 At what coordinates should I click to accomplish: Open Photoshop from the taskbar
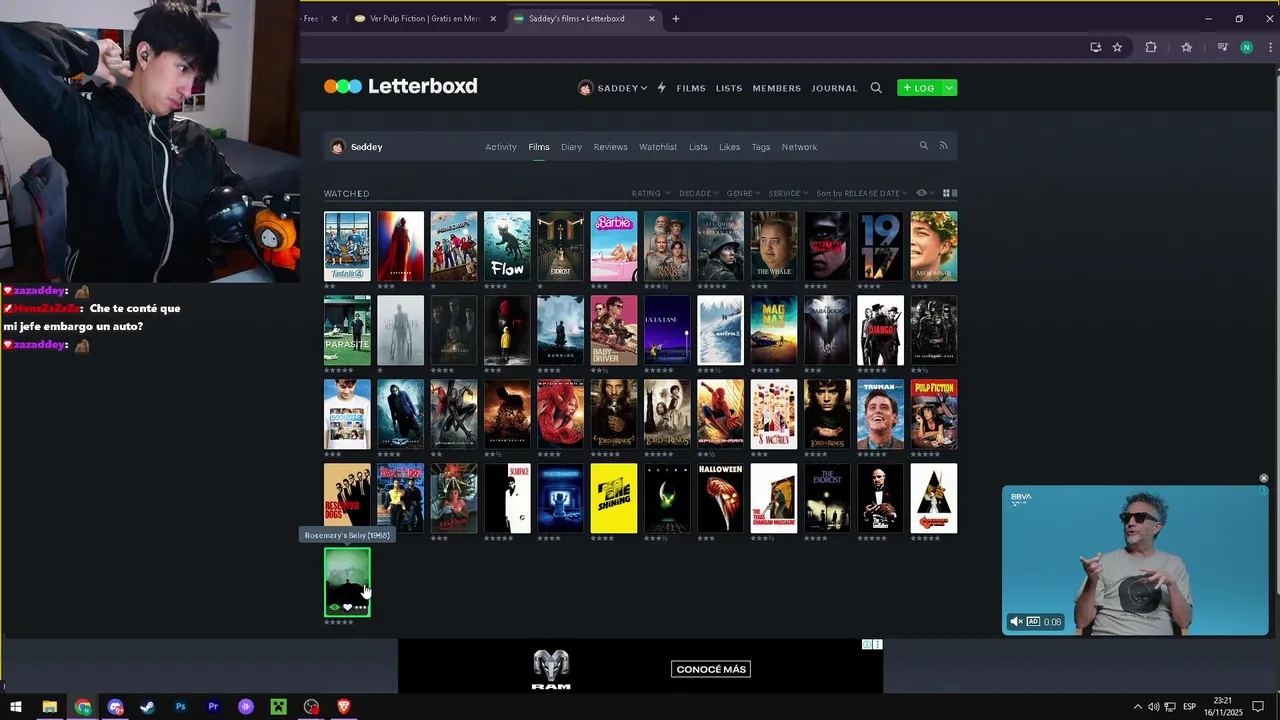pos(180,707)
